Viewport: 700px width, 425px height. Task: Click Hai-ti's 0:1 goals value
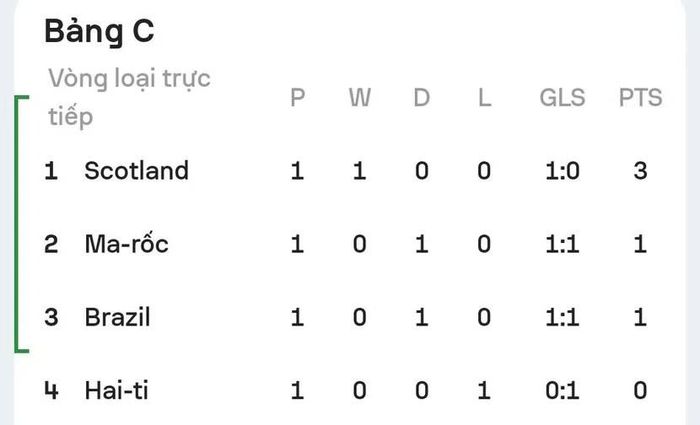coord(562,390)
